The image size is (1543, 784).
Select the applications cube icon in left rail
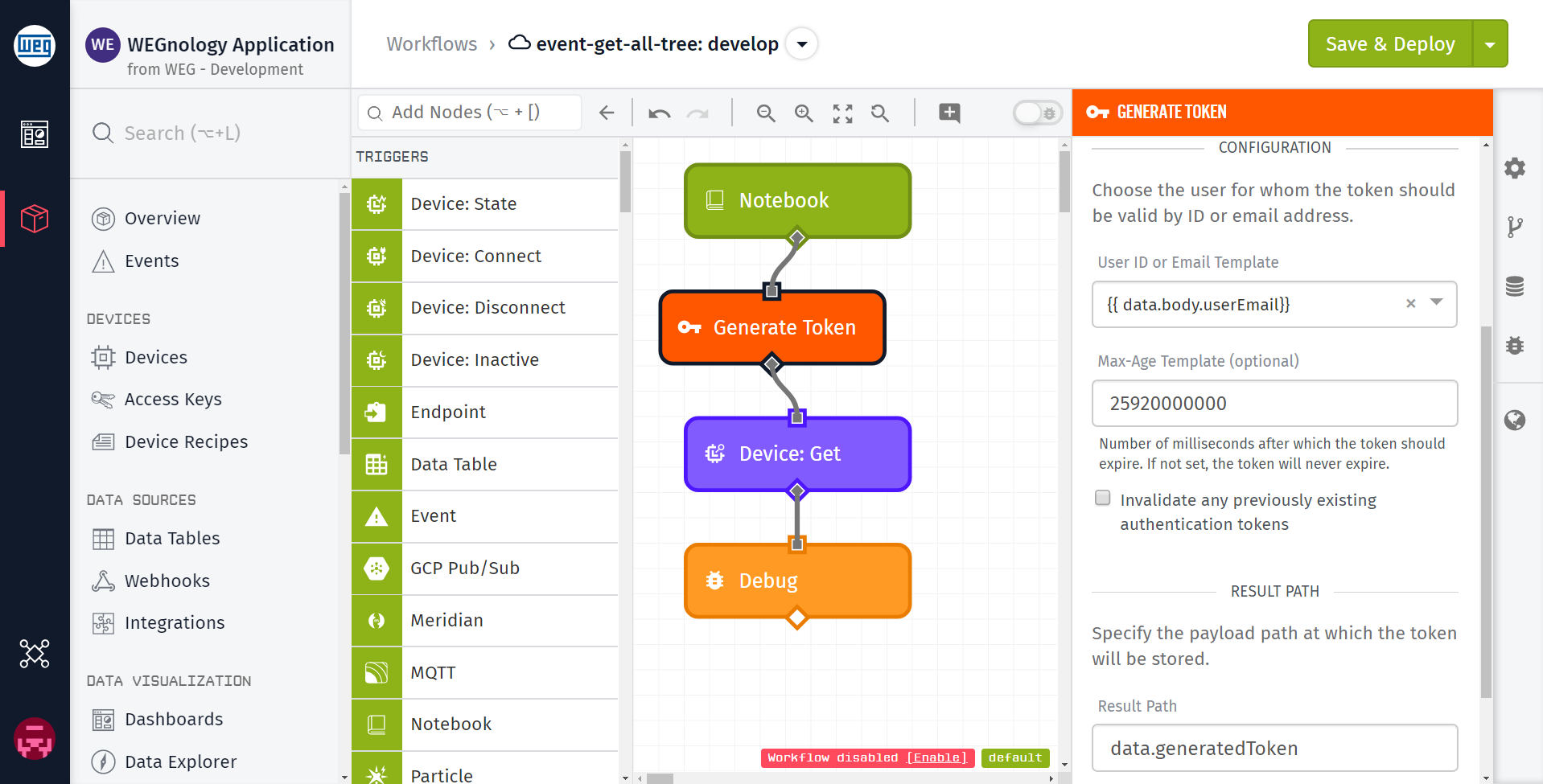pyautogui.click(x=35, y=219)
